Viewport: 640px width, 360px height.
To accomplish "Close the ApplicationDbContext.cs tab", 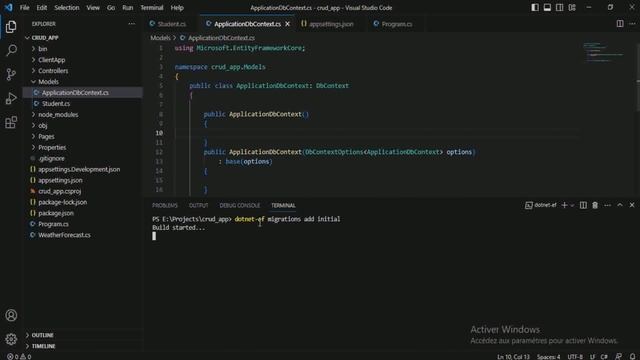I will point(287,24).
